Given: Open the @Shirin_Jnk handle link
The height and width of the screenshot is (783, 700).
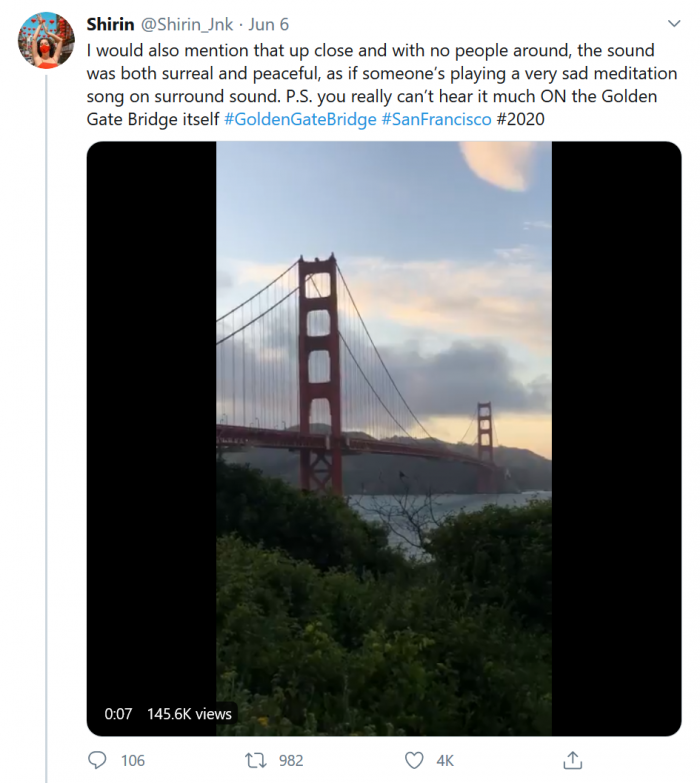Looking at the screenshot, I should pyautogui.click(x=191, y=25).
